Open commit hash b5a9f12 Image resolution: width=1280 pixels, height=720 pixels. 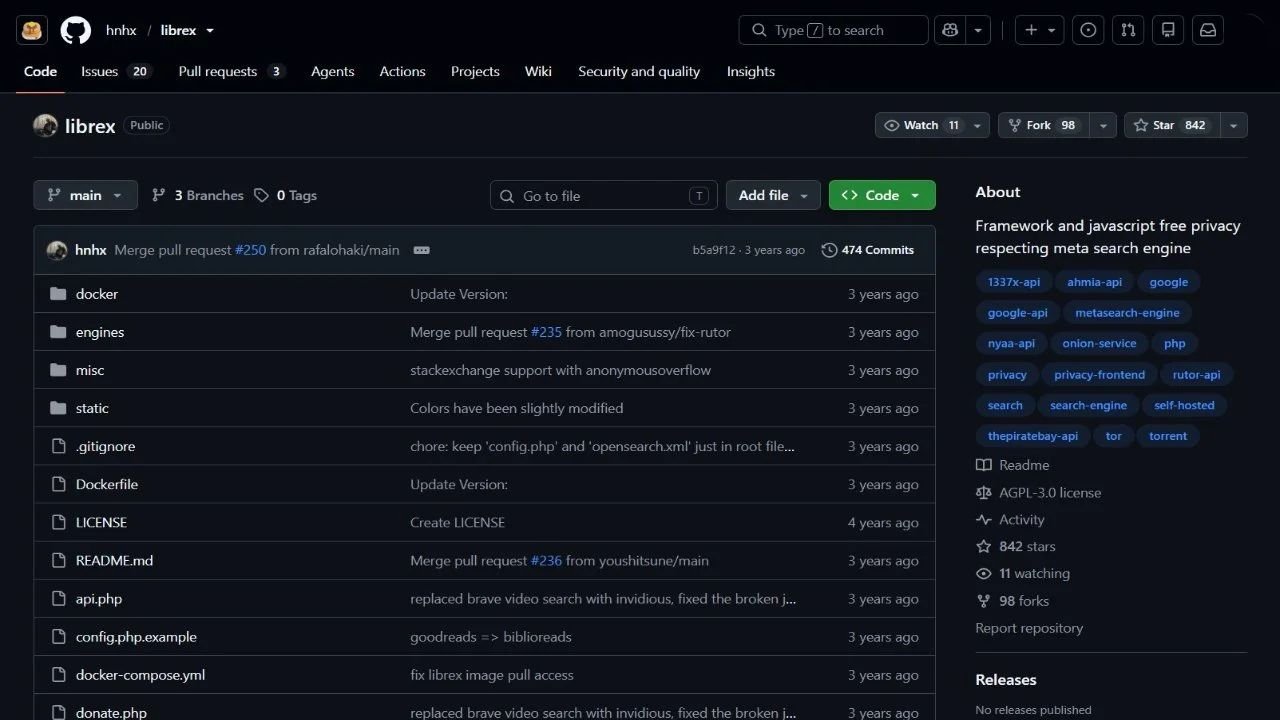click(714, 250)
